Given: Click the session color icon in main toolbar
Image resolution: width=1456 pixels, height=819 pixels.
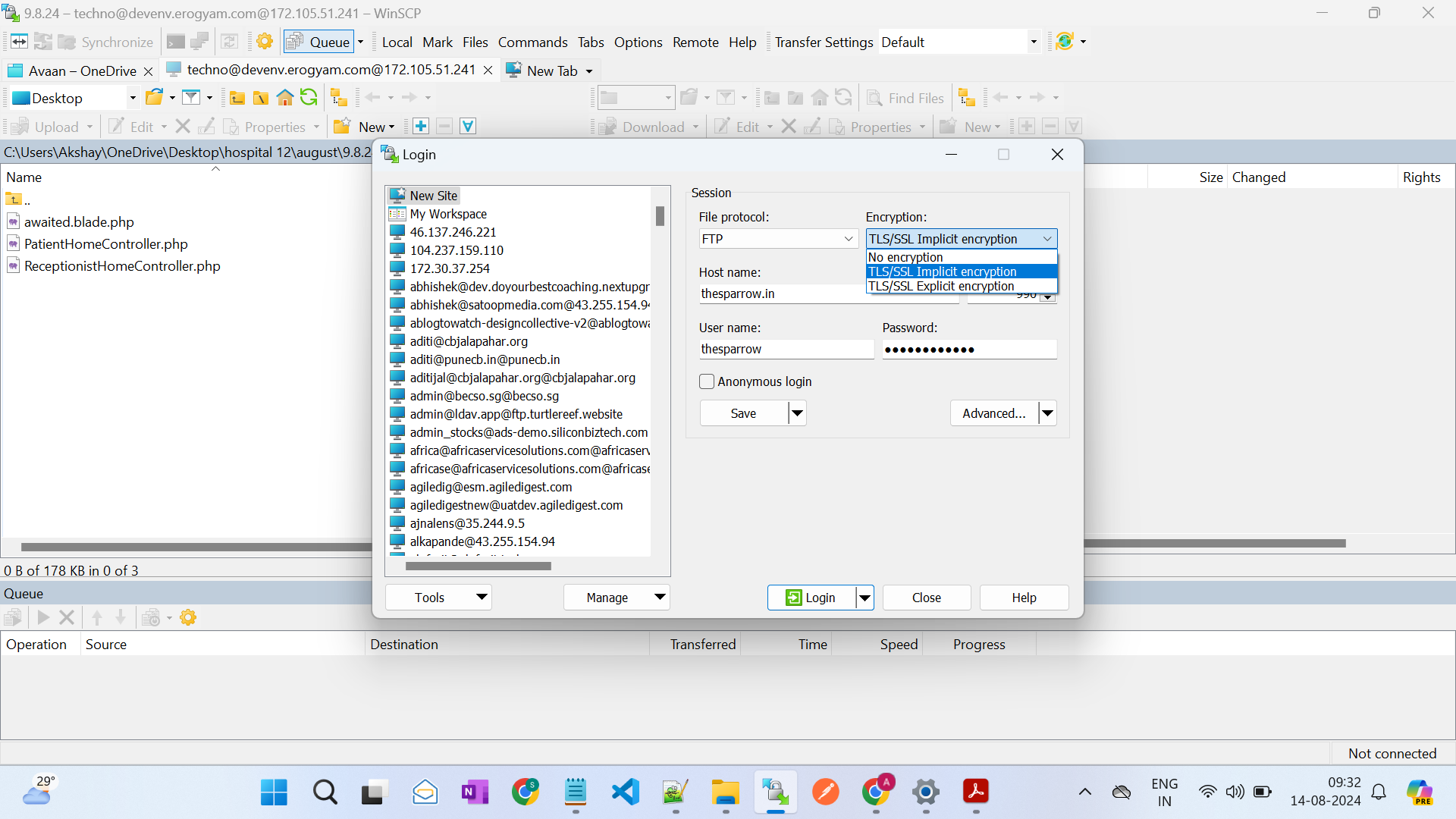Looking at the screenshot, I should [1065, 42].
